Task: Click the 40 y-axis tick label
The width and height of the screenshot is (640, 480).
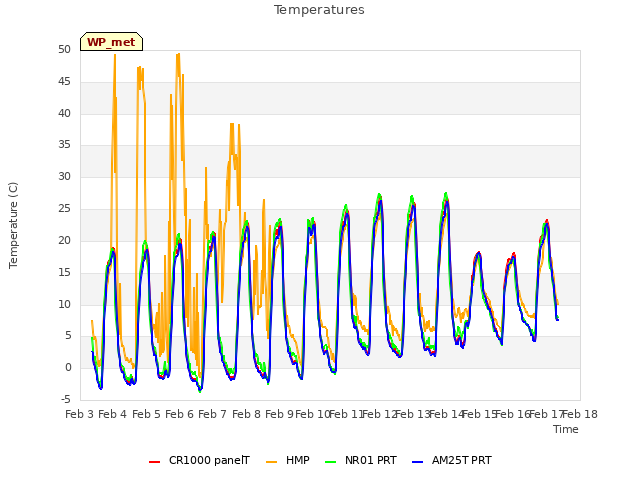Action: tap(64, 113)
